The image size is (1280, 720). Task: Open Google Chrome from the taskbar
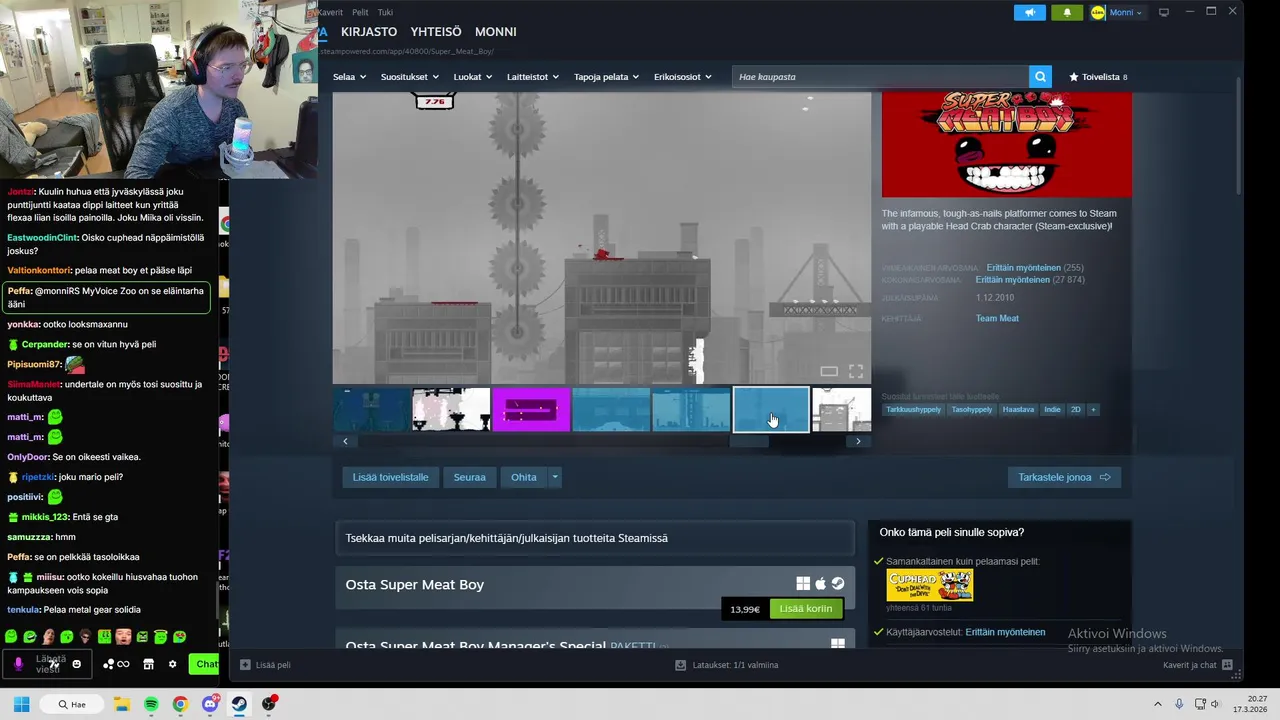pos(180,704)
